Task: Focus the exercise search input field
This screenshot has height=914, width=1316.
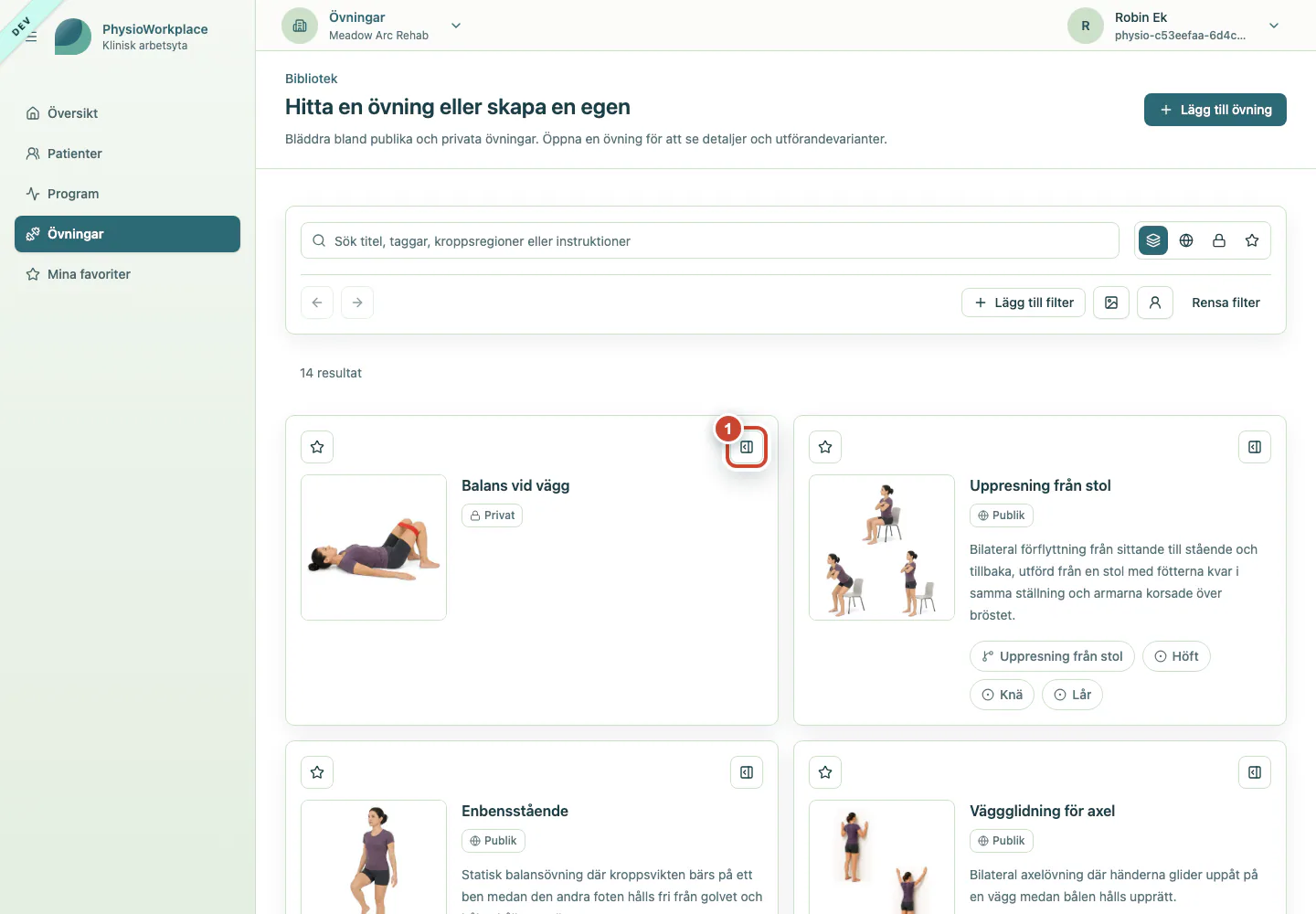Action: (x=710, y=240)
